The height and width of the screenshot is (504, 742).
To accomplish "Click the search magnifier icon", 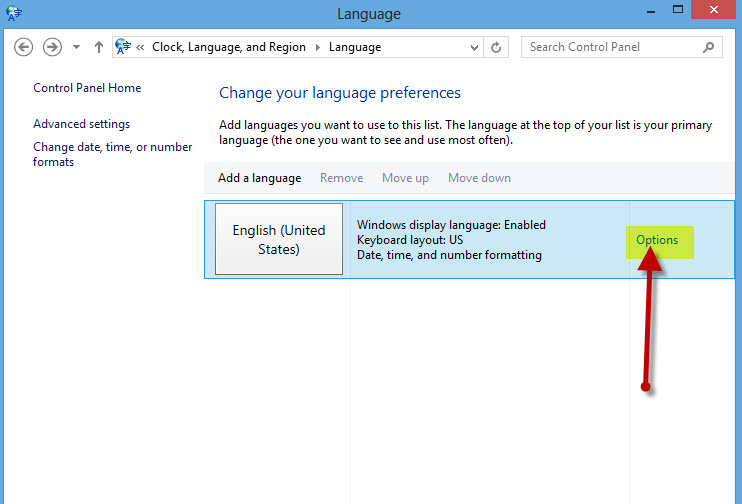I will pyautogui.click(x=708, y=47).
